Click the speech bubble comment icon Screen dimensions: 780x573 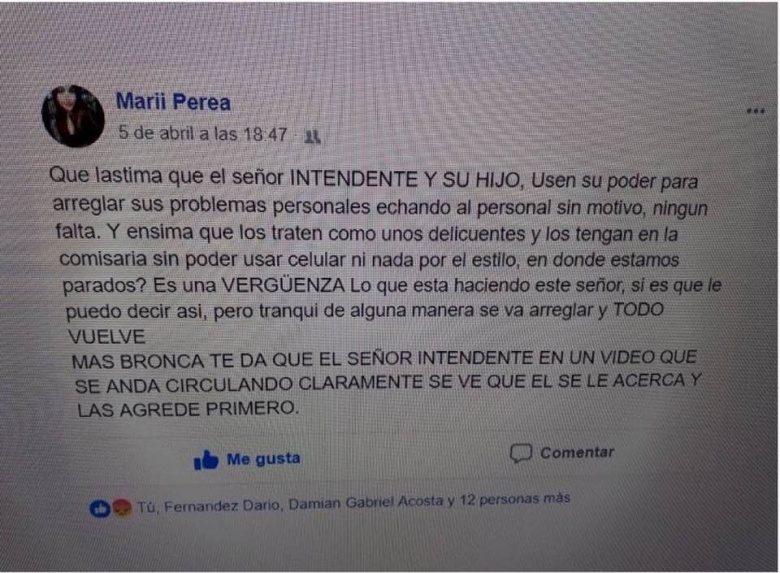pos(521,453)
